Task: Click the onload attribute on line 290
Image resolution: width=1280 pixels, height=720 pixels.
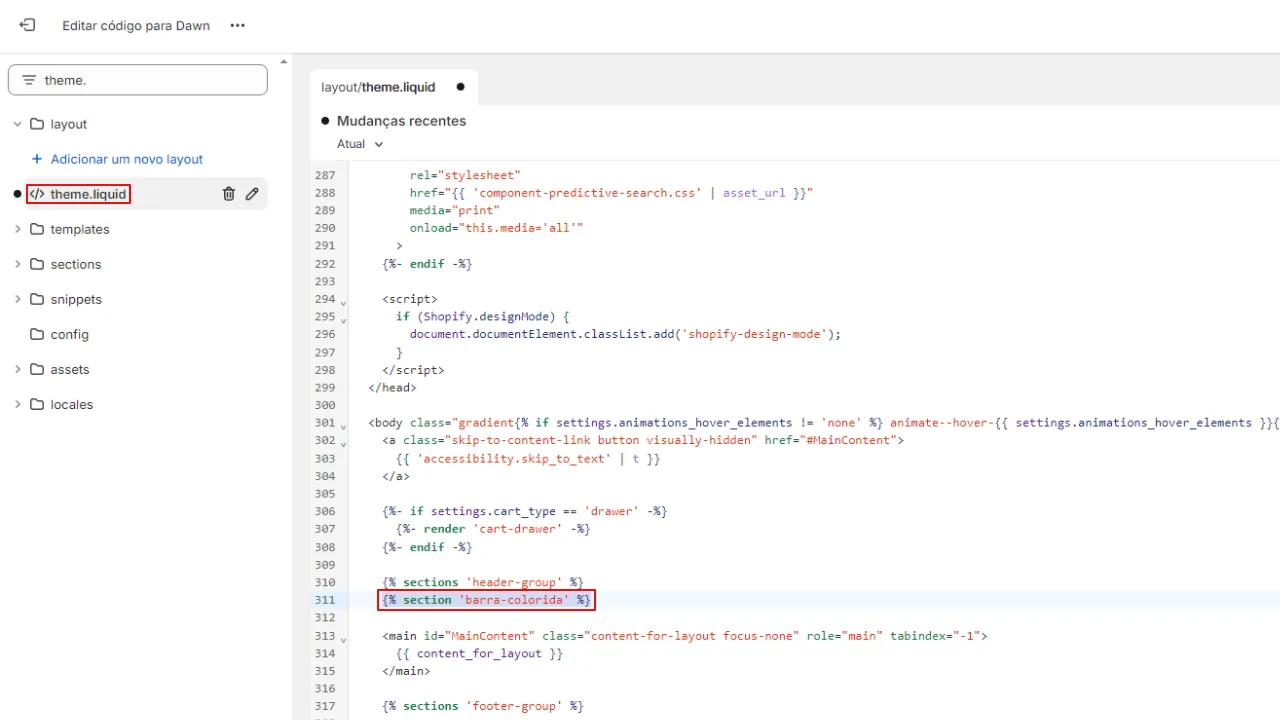Action: [x=496, y=228]
